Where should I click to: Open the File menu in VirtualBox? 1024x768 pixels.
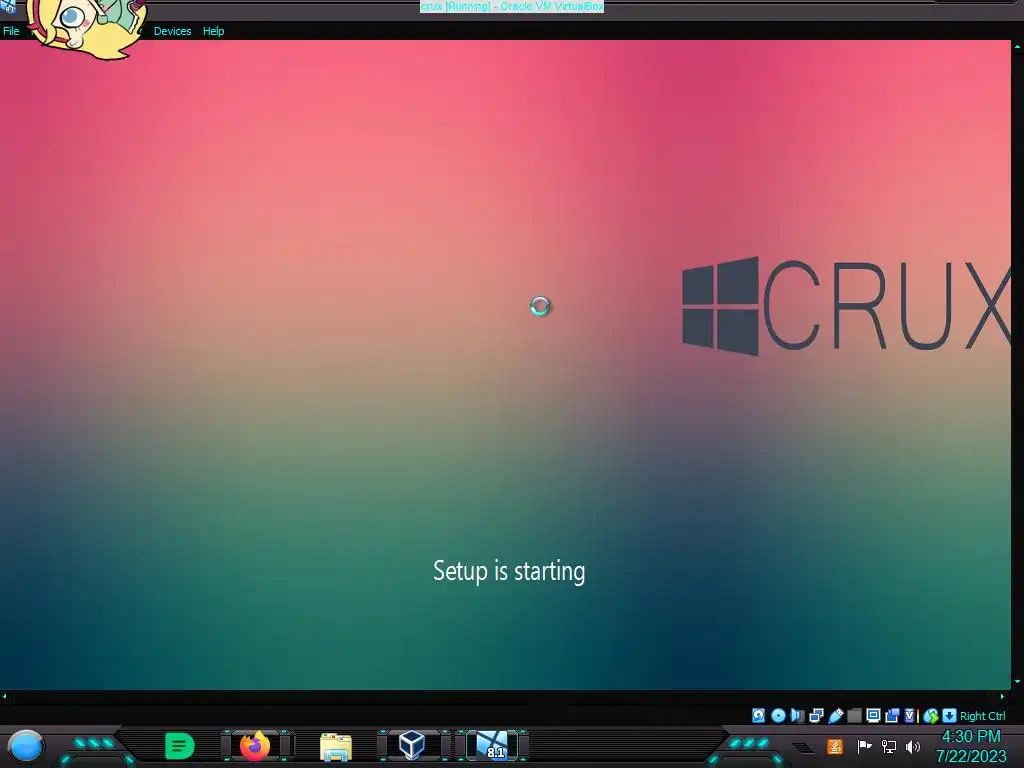pyautogui.click(x=11, y=31)
